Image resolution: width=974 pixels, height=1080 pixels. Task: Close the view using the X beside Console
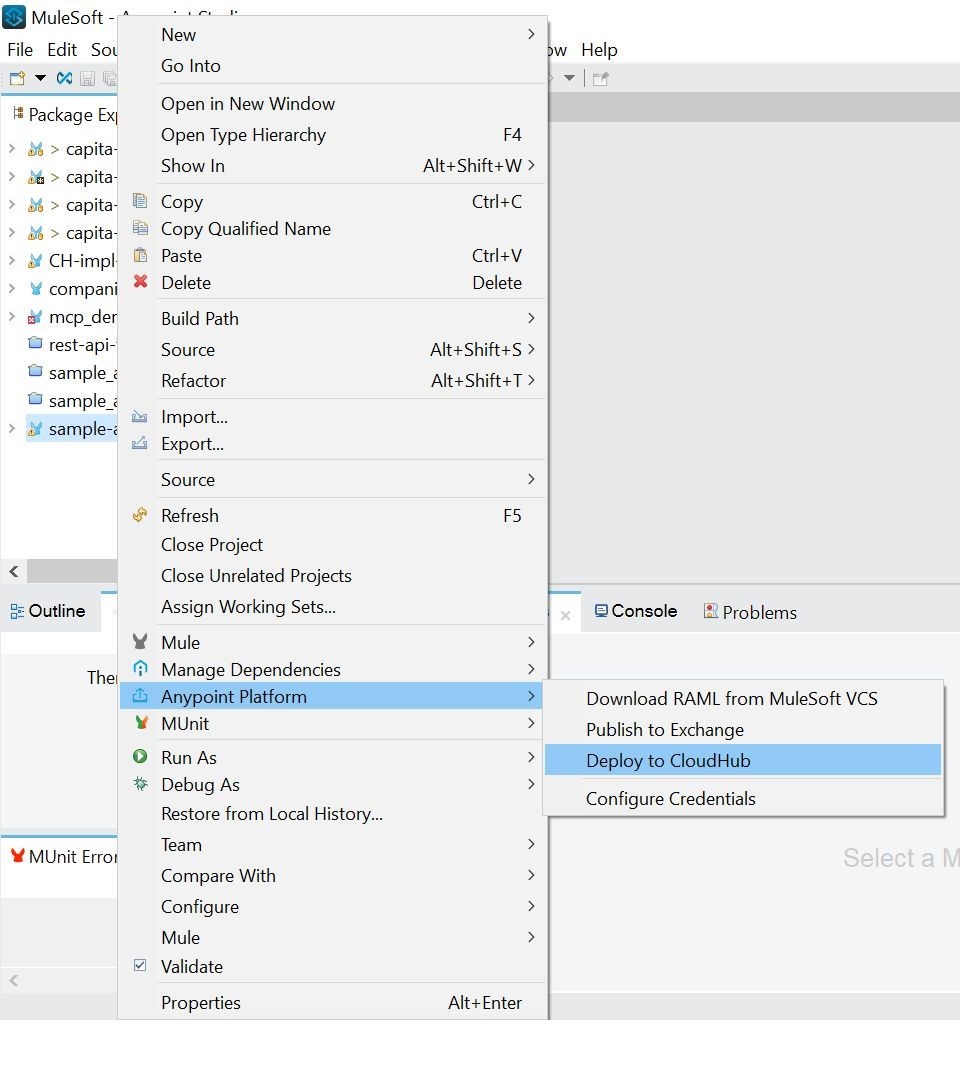(566, 615)
